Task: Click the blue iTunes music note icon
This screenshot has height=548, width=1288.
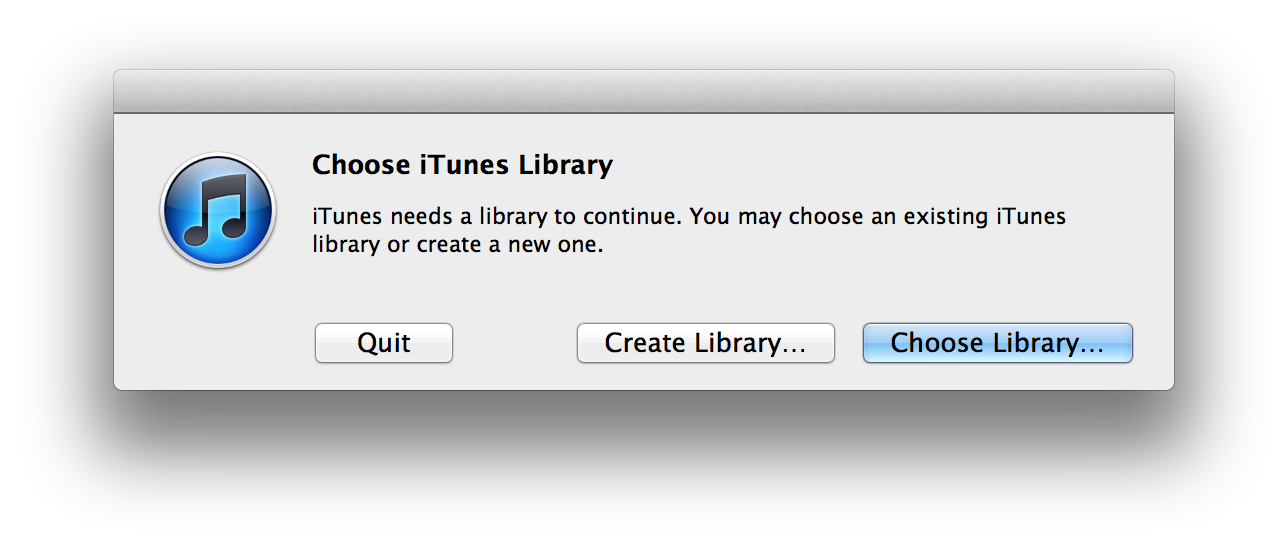Action: click(x=217, y=210)
